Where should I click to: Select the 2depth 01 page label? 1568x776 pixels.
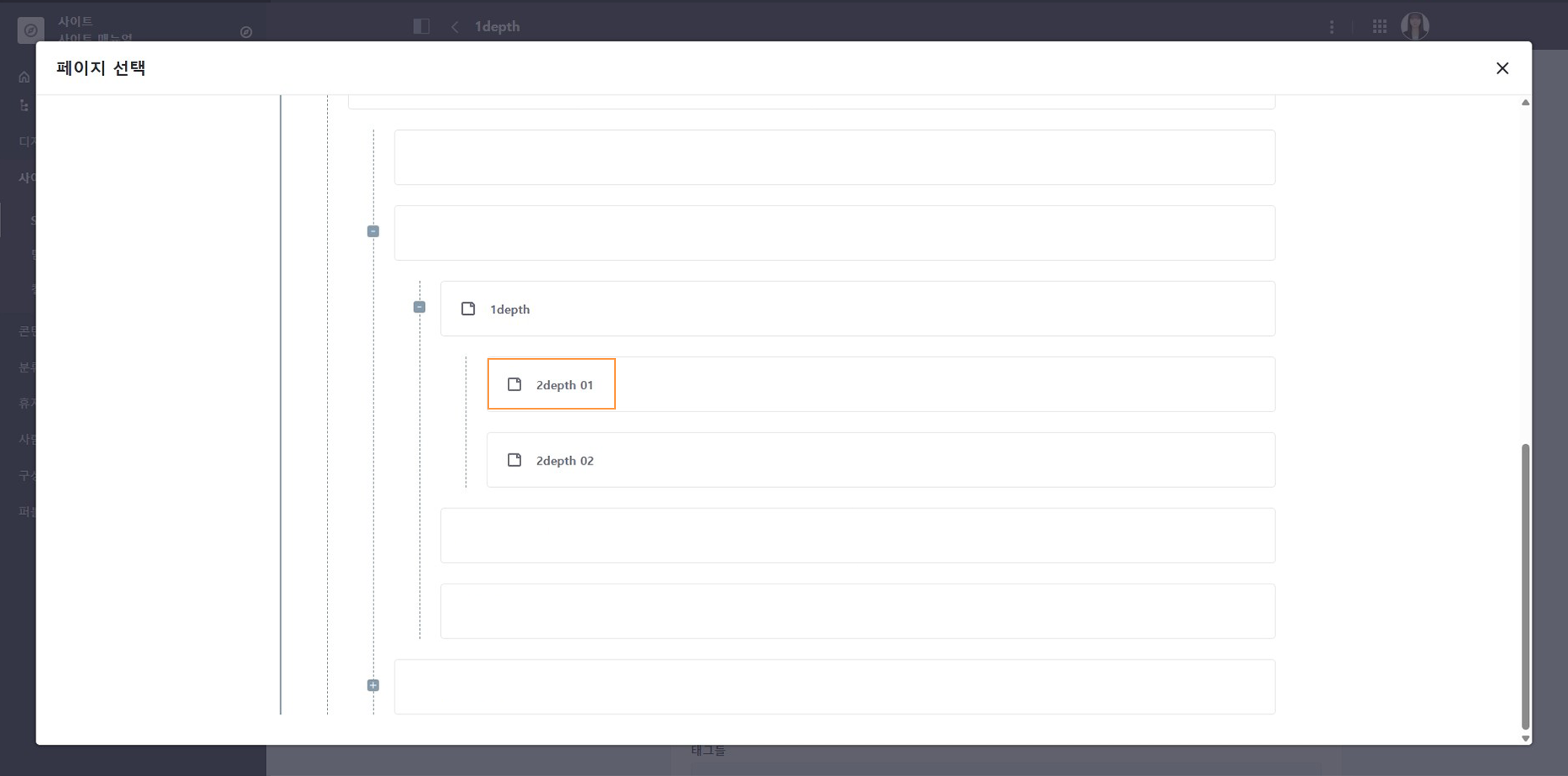(x=564, y=385)
